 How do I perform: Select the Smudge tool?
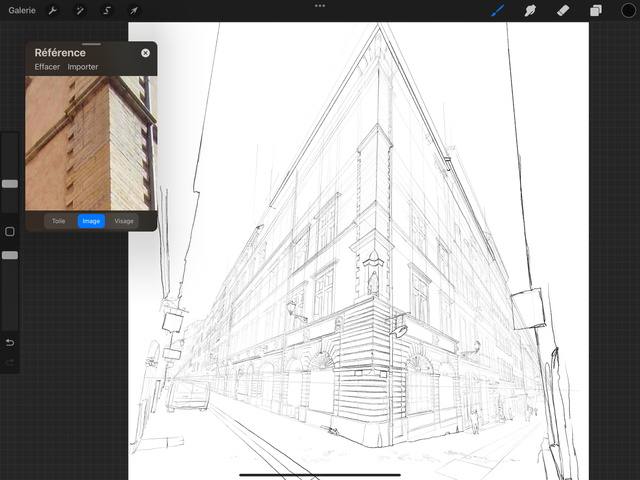click(530, 11)
